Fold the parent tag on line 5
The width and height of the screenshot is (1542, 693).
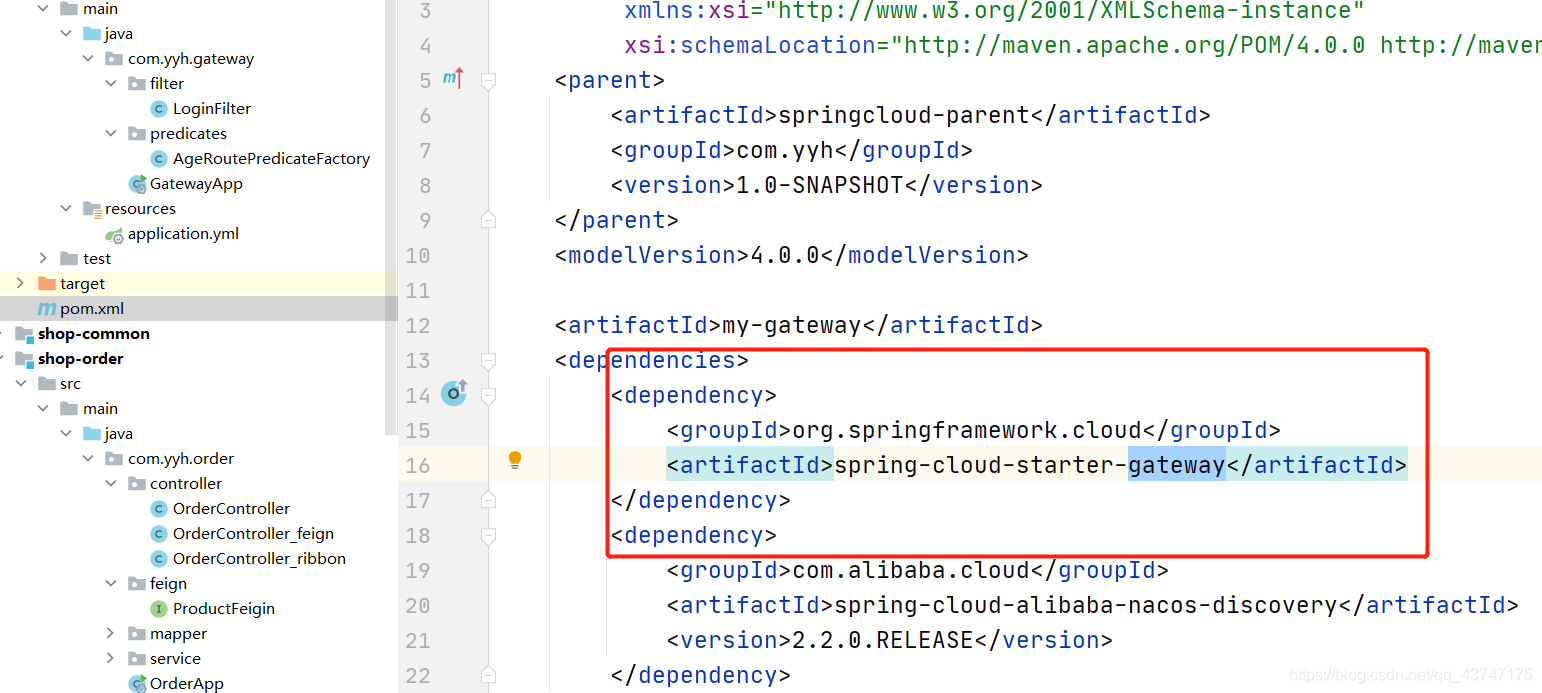click(488, 82)
